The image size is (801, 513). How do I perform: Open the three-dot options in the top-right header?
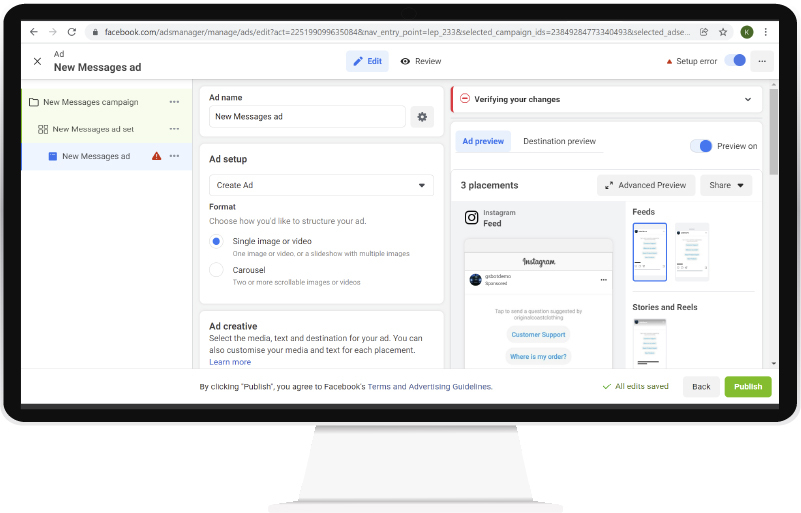coord(762,61)
